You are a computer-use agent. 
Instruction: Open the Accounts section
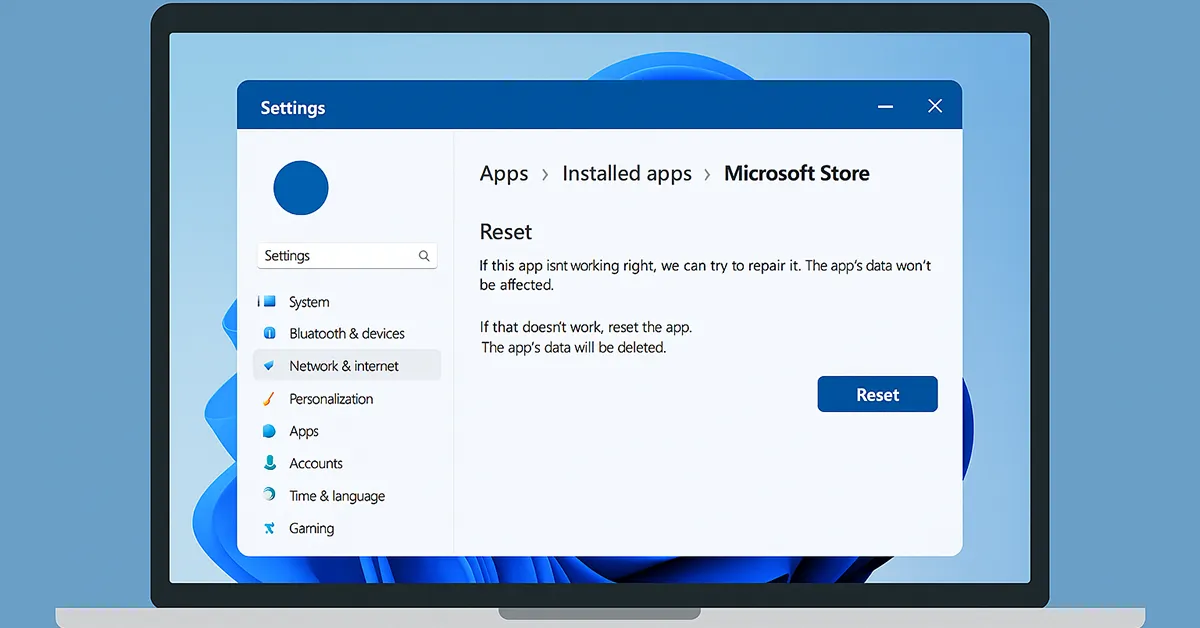point(316,463)
